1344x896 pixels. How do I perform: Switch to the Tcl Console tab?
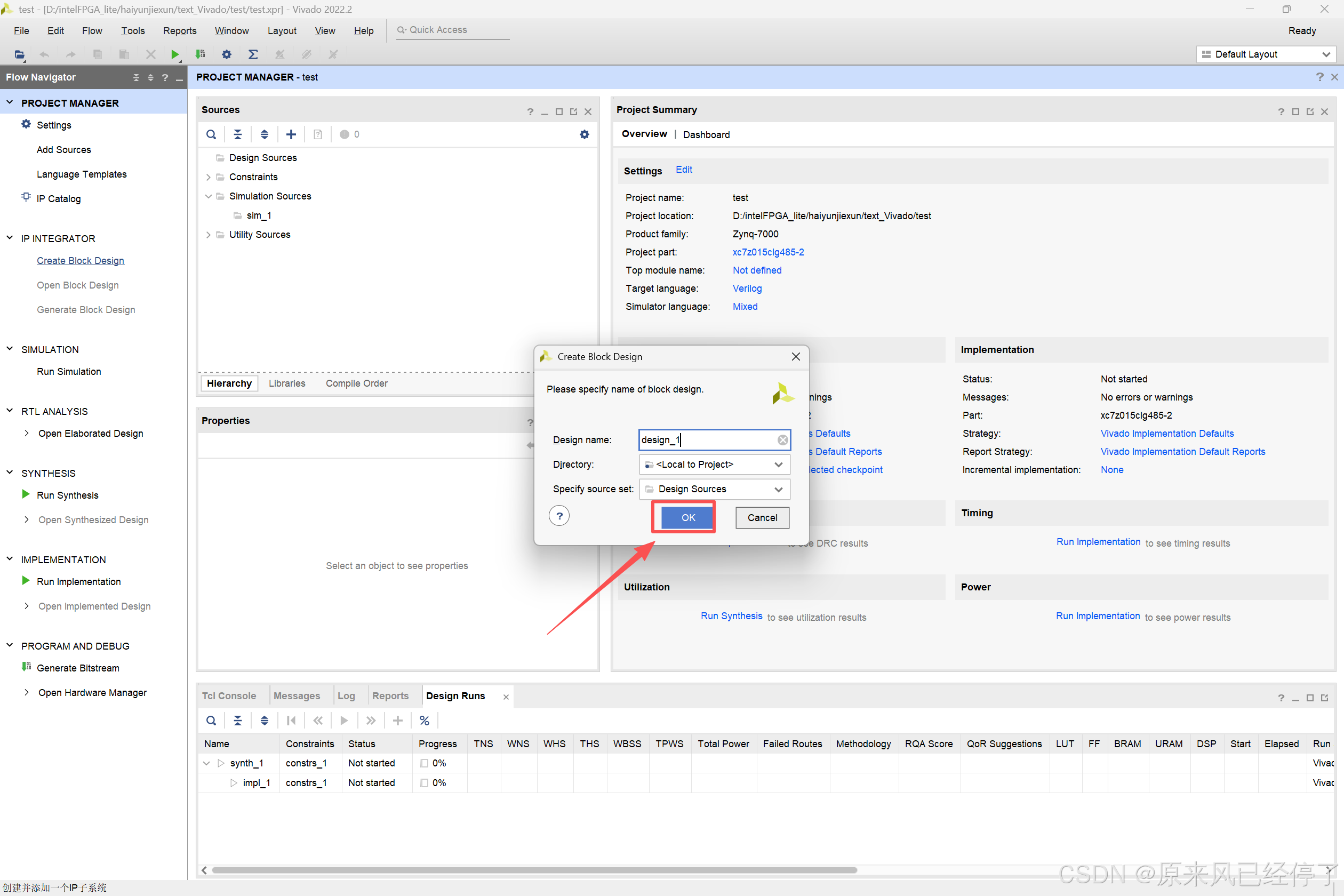pos(229,695)
